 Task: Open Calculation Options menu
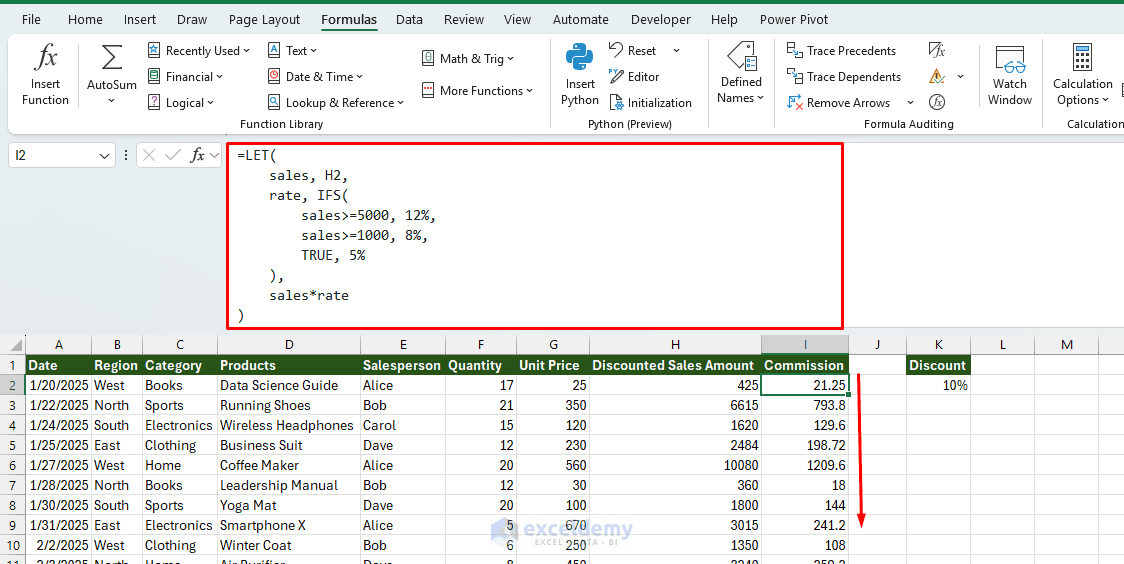click(1082, 75)
